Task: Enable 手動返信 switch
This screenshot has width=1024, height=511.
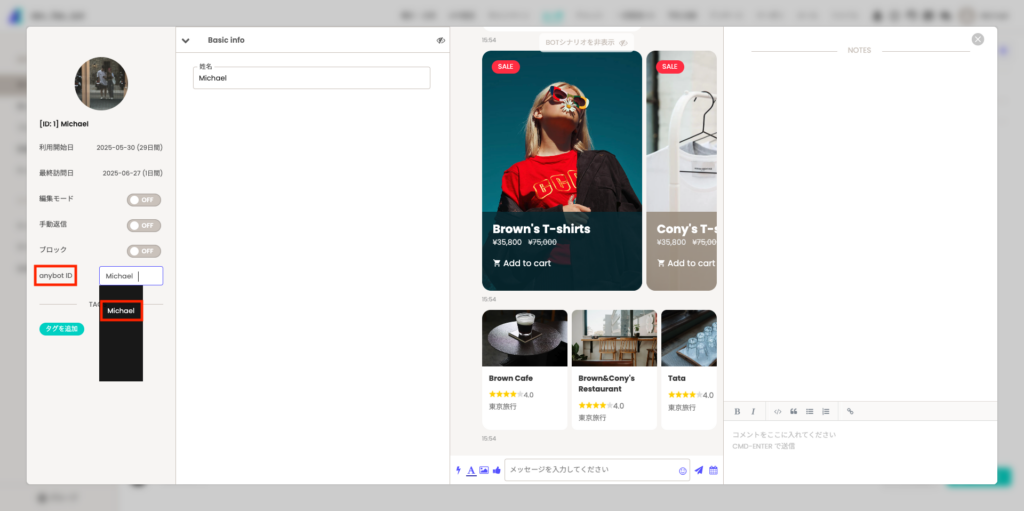Action: pyautogui.click(x=144, y=225)
